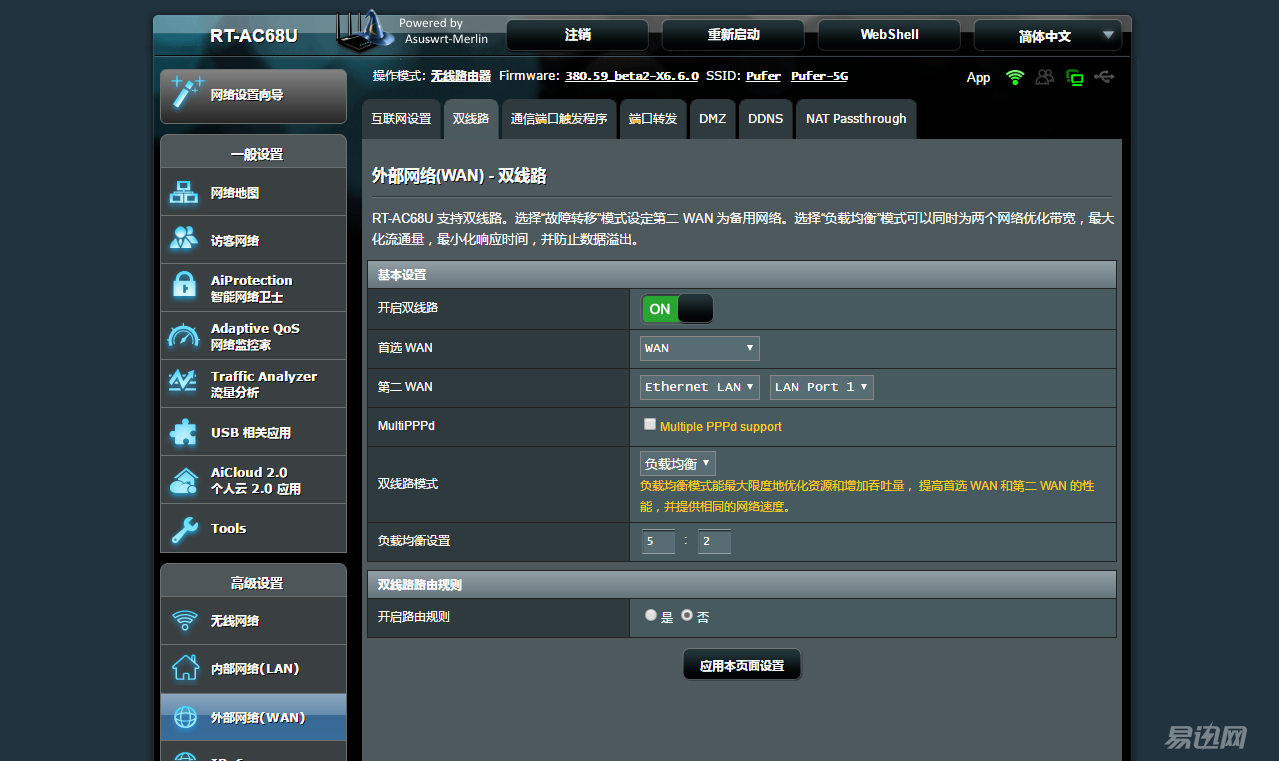Click the first load balance ratio field
This screenshot has width=1279, height=761.
pos(658,541)
